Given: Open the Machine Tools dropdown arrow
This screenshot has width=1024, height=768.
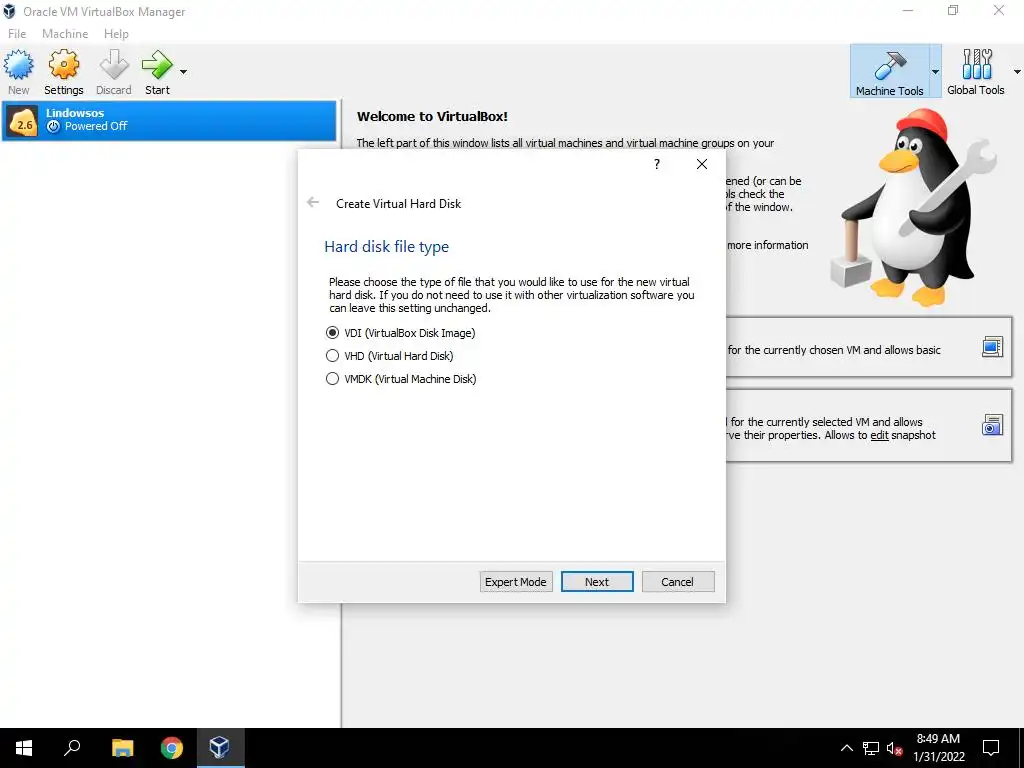Looking at the screenshot, I should [935, 72].
